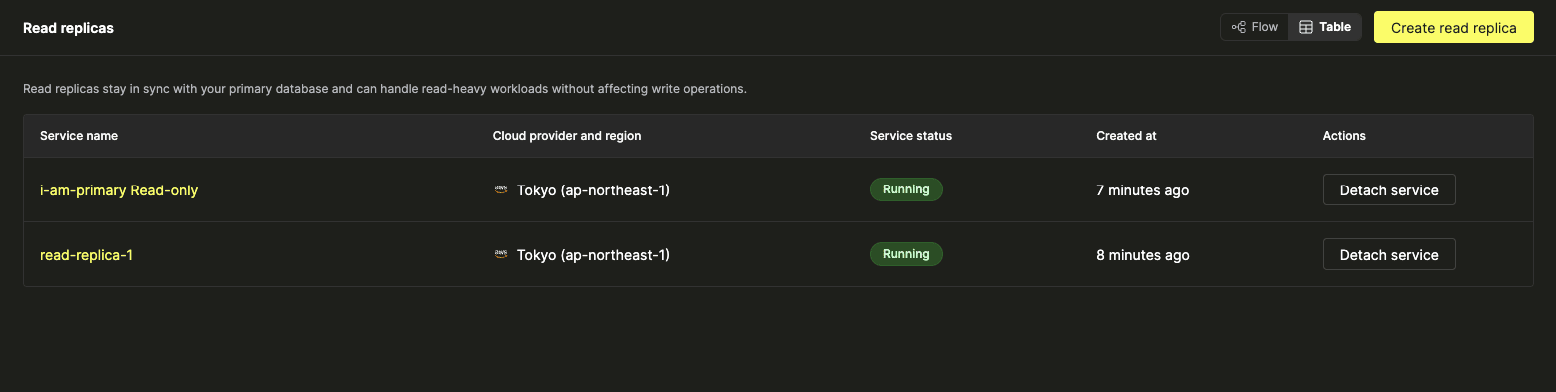Click Tokyo region text in read-replica-1 row
This screenshot has width=1556, height=392.
click(593, 255)
